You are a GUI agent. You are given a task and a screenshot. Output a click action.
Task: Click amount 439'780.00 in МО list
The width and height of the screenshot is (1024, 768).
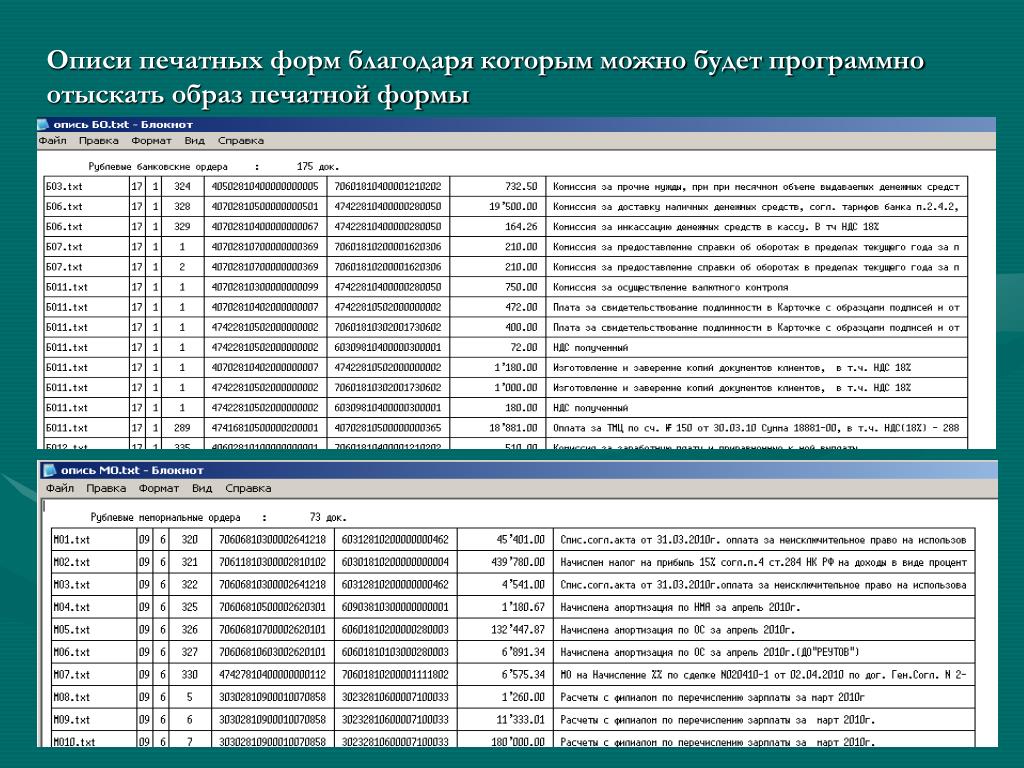tap(518, 562)
